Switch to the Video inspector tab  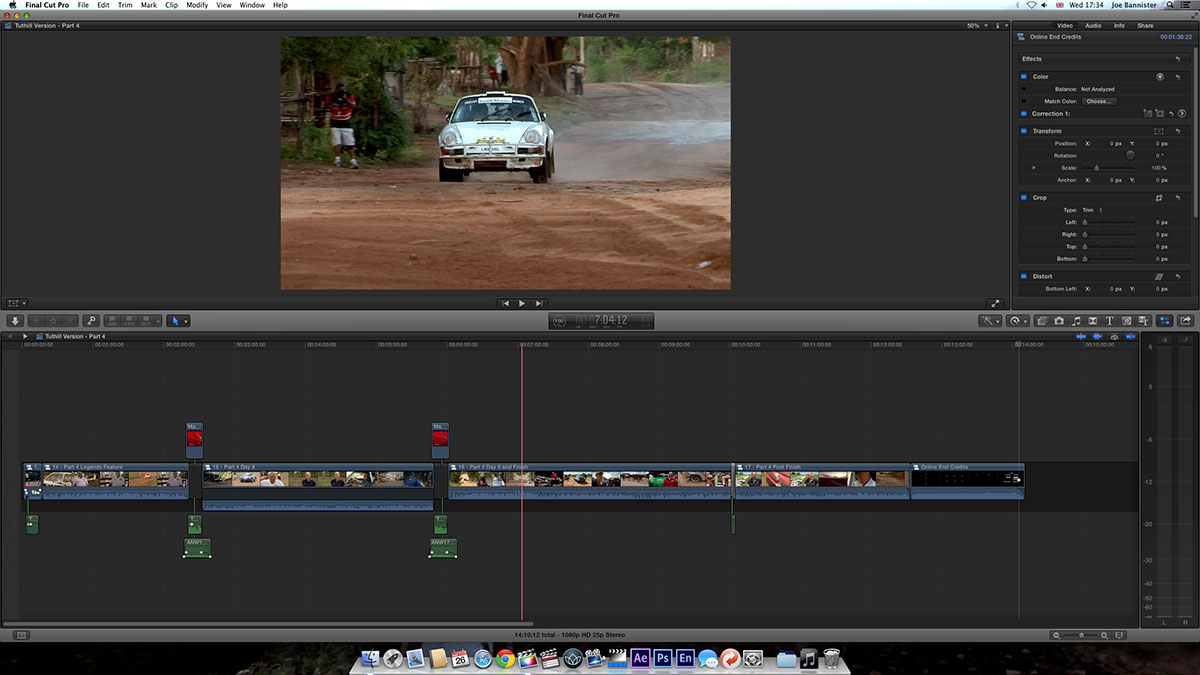1065,25
